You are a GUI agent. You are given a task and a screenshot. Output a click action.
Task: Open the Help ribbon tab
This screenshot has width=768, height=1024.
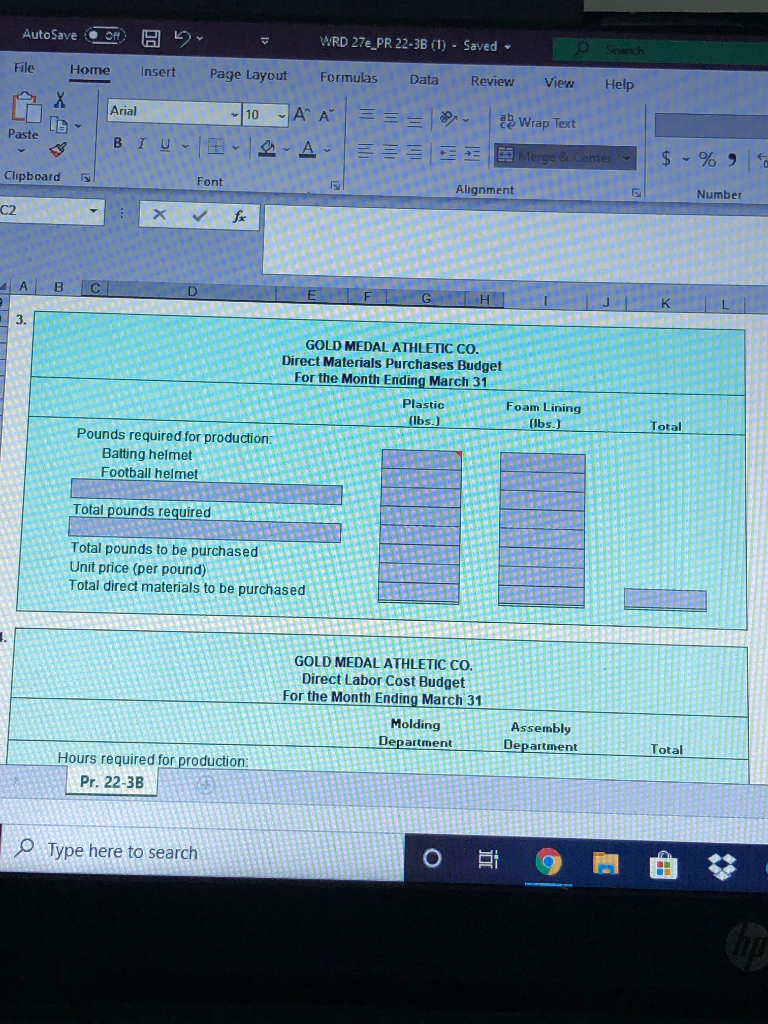(619, 84)
